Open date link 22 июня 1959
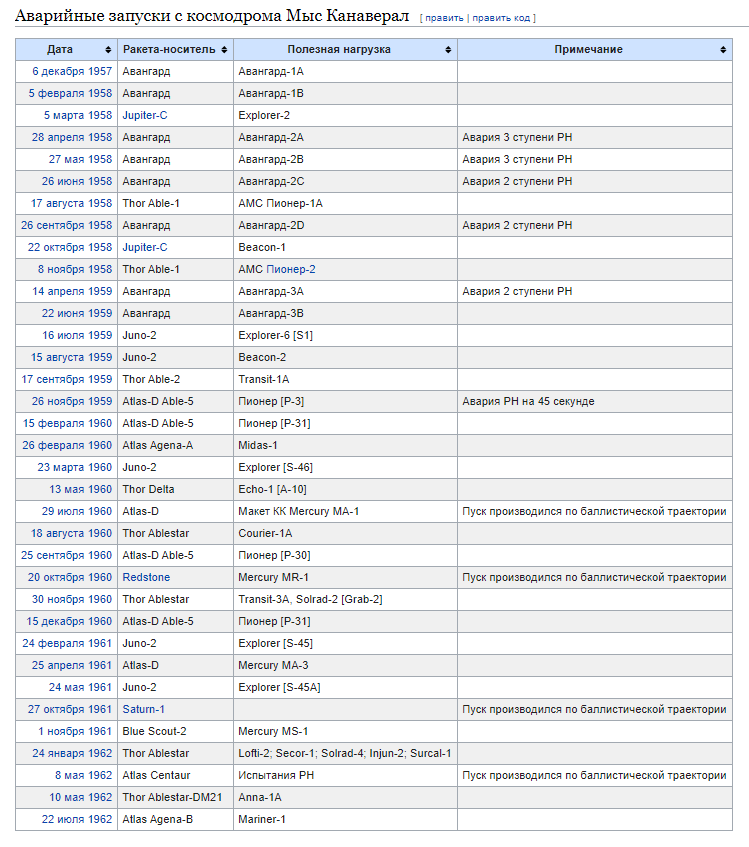This screenshot has height=847, width=749. coord(77,313)
